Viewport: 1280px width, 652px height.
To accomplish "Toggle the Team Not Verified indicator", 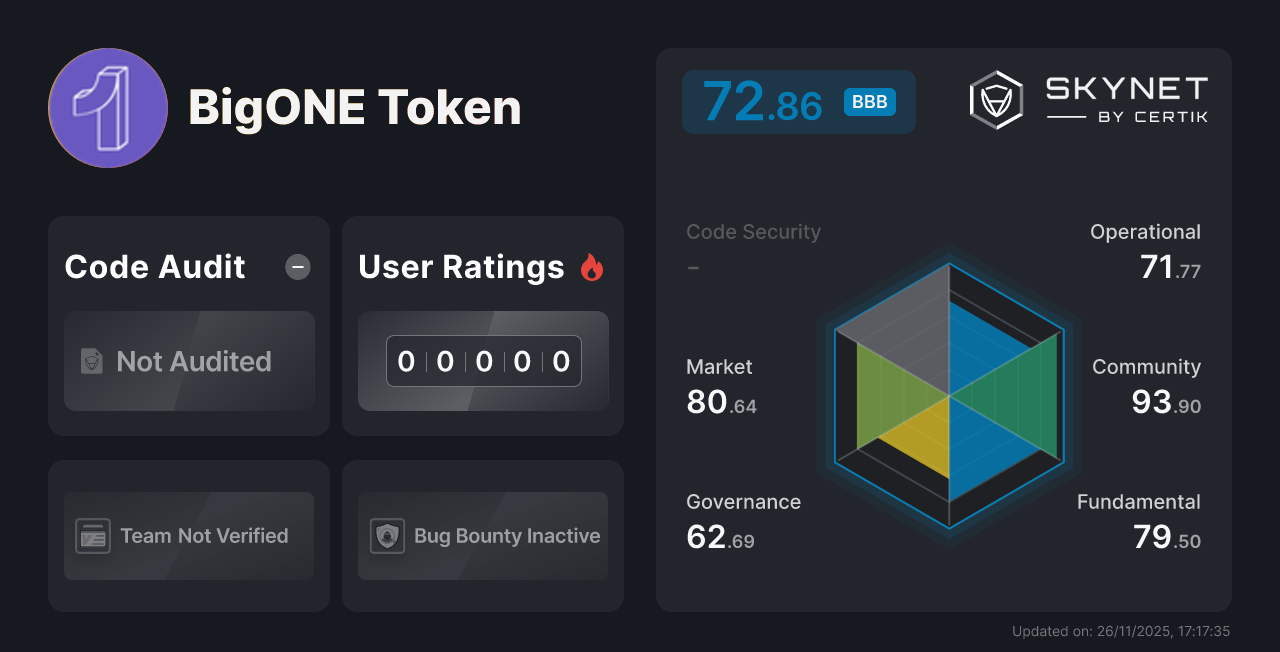I will pos(188,536).
